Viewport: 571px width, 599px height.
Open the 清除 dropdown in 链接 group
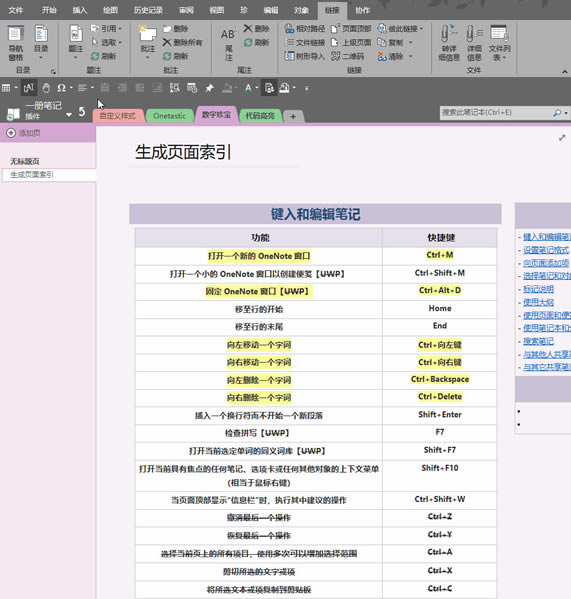411,56
